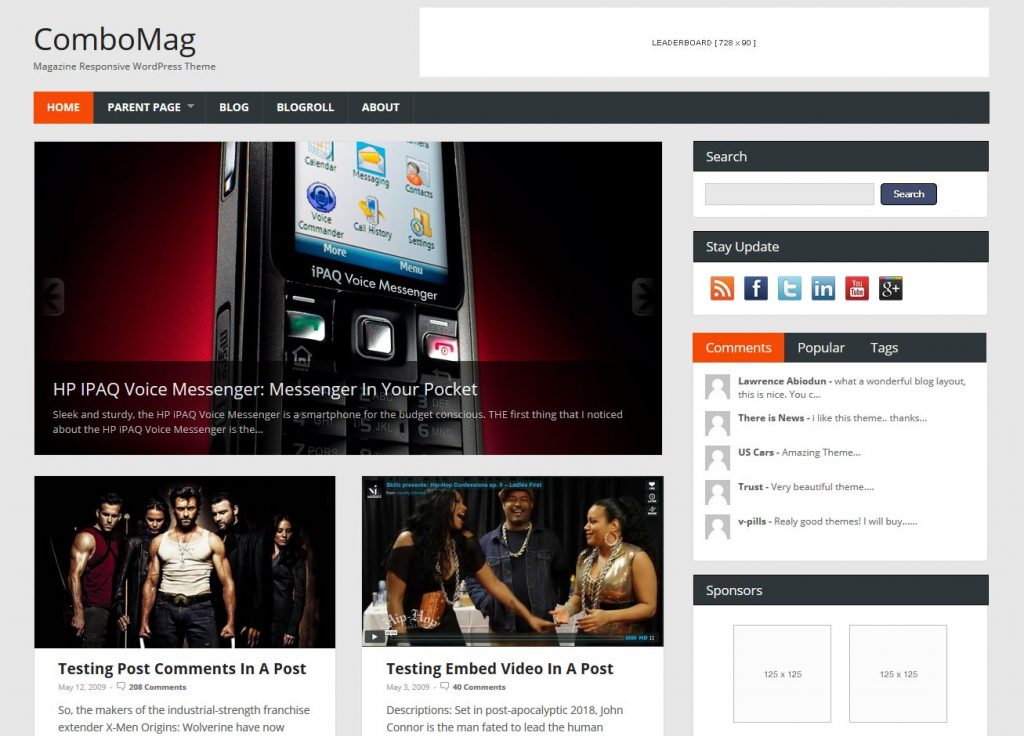
Task: Click the Trust commenter name
Action: click(750, 487)
